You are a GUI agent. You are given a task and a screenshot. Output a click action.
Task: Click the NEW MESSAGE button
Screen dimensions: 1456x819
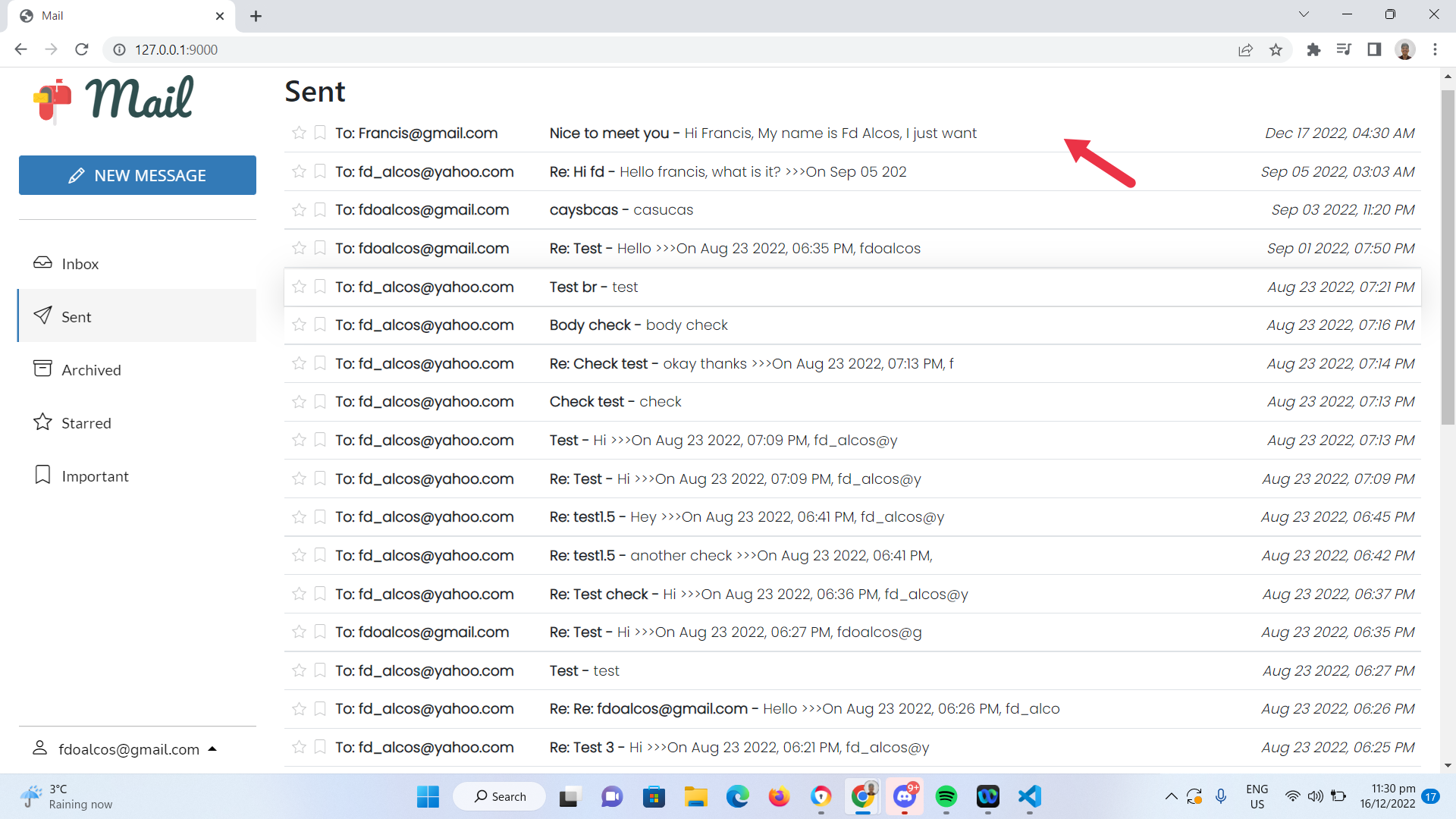click(137, 175)
